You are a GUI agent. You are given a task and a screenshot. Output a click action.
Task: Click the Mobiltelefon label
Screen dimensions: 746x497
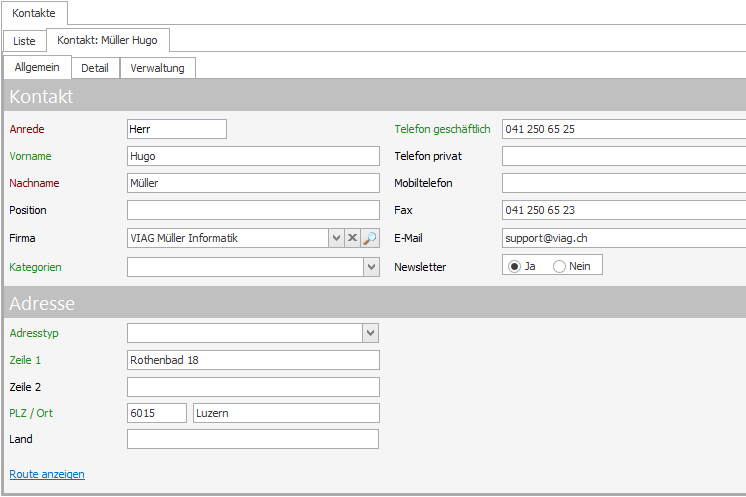coord(423,183)
